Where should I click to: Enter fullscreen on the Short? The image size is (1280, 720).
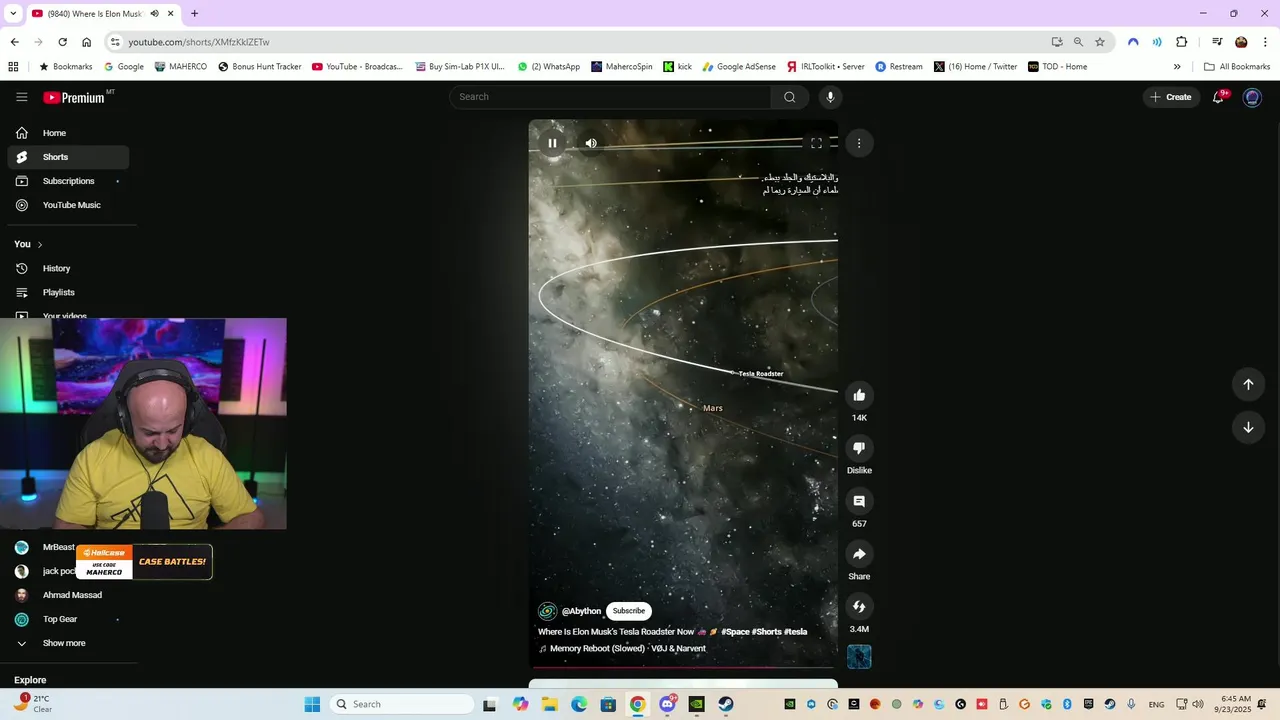[816, 143]
